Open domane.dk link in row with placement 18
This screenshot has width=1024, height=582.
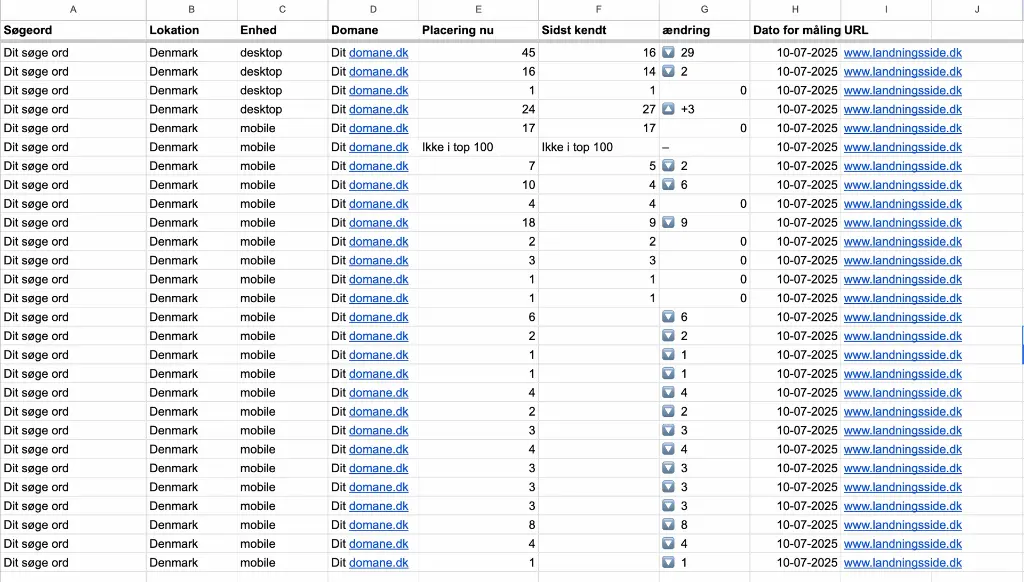click(x=378, y=223)
